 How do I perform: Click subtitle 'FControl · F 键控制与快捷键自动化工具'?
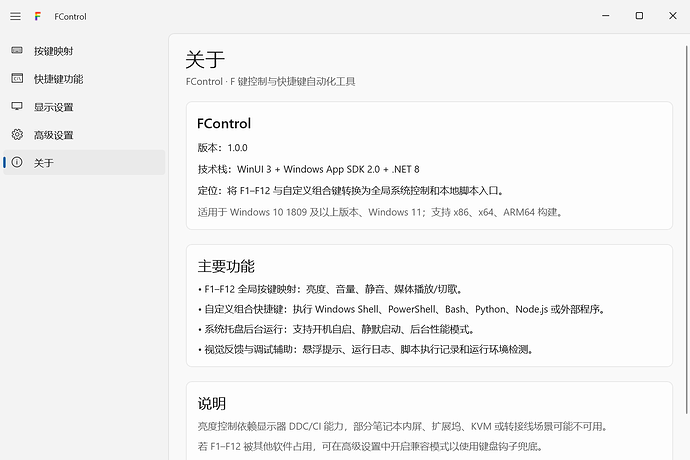point(270,81)
